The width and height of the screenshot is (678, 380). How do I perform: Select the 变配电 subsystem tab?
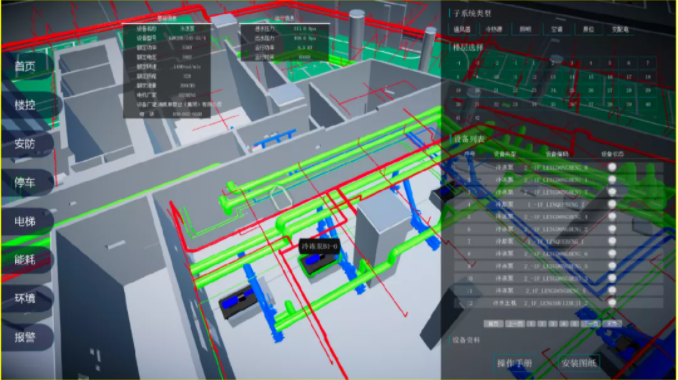tap(620, 29)
